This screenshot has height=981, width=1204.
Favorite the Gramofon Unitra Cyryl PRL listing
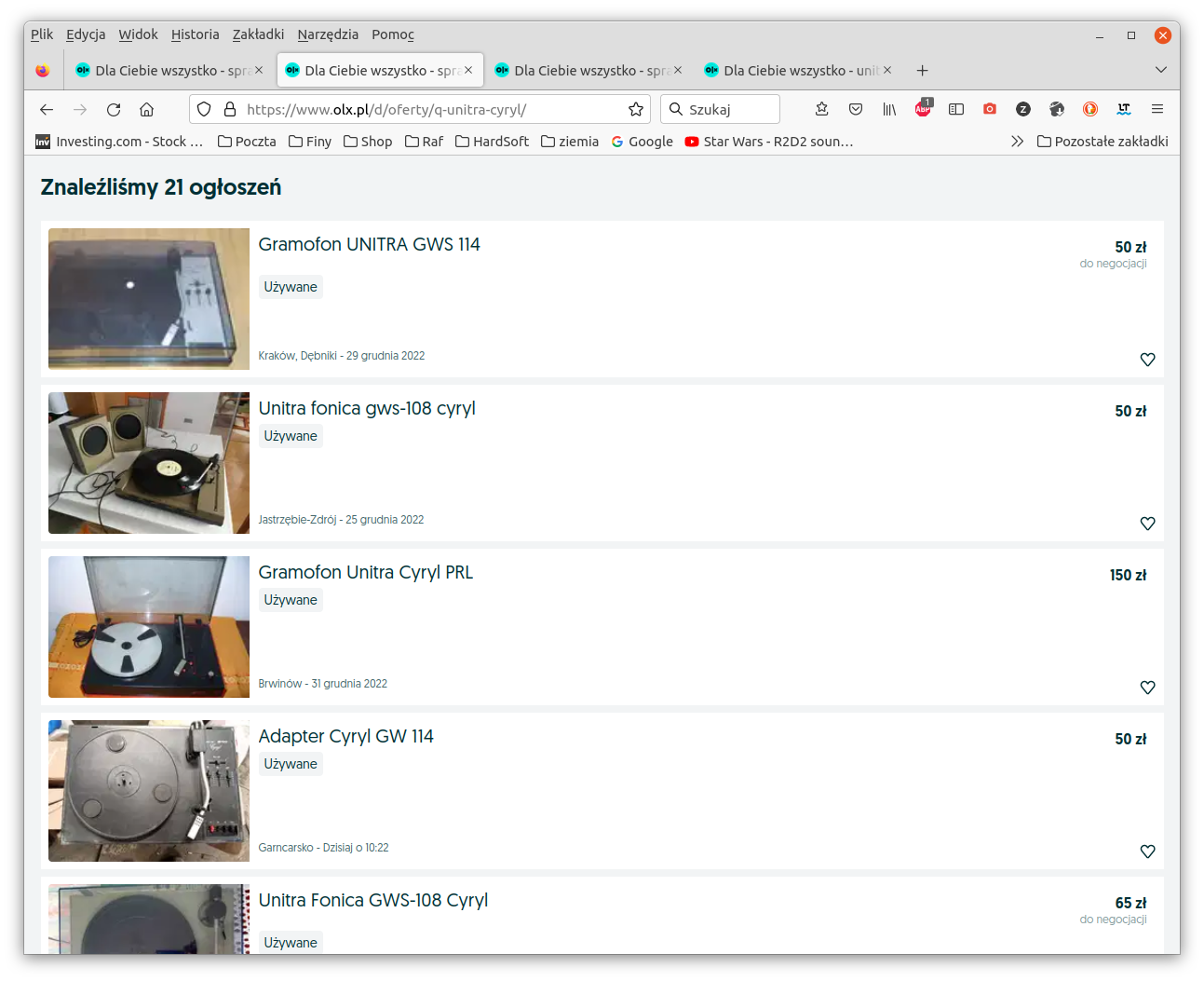(1147, 688)
